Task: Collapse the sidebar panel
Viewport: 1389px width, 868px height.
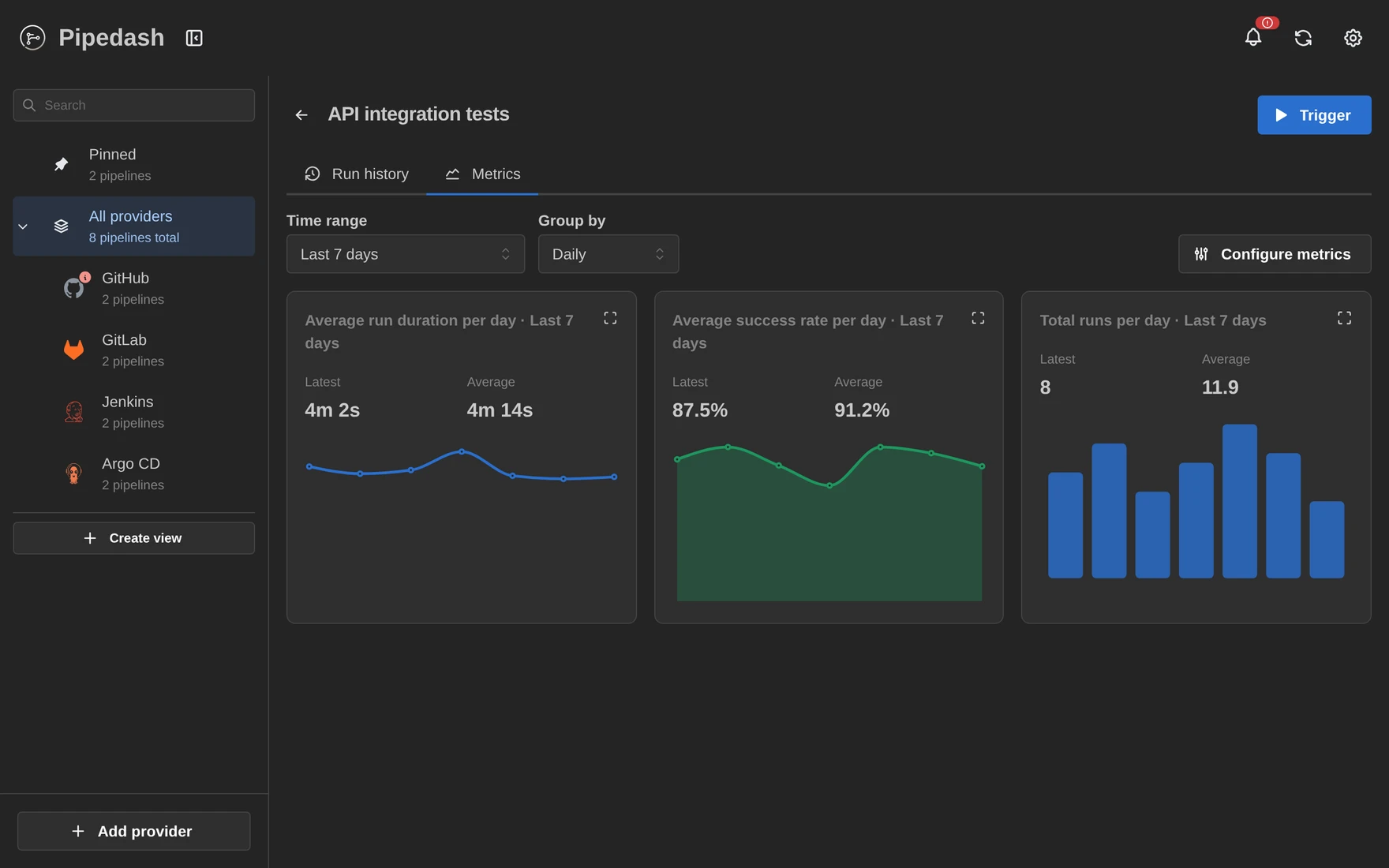Action: [194, 38]
